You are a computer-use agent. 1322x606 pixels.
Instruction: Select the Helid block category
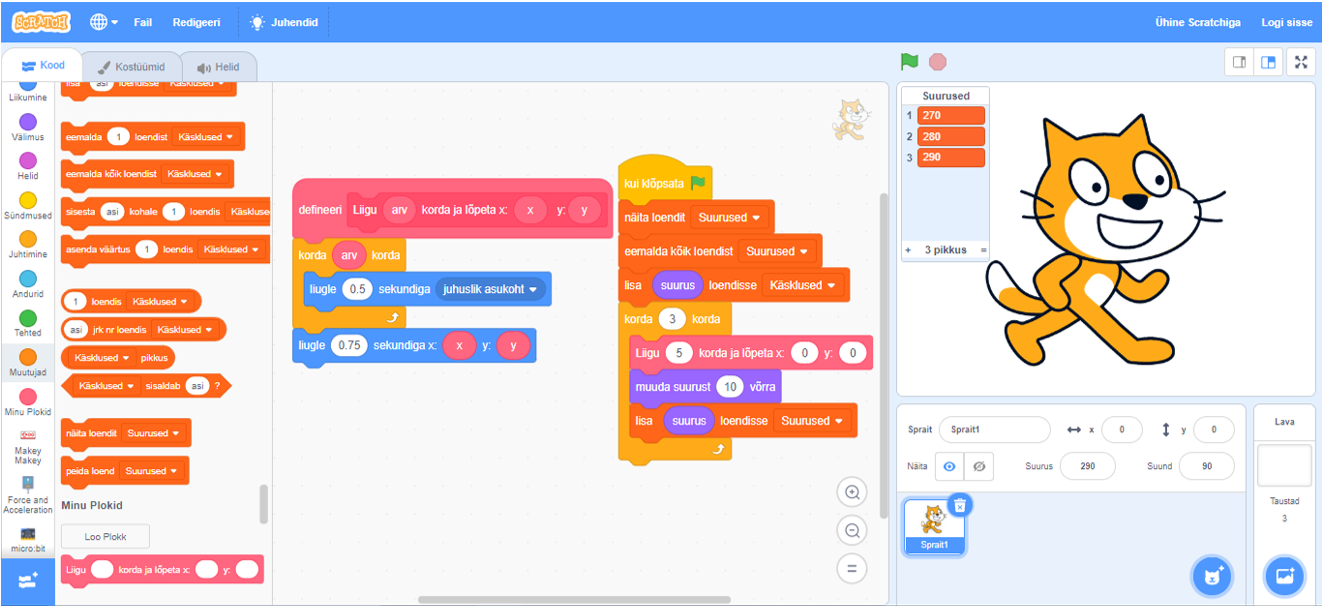coord(28,167)
